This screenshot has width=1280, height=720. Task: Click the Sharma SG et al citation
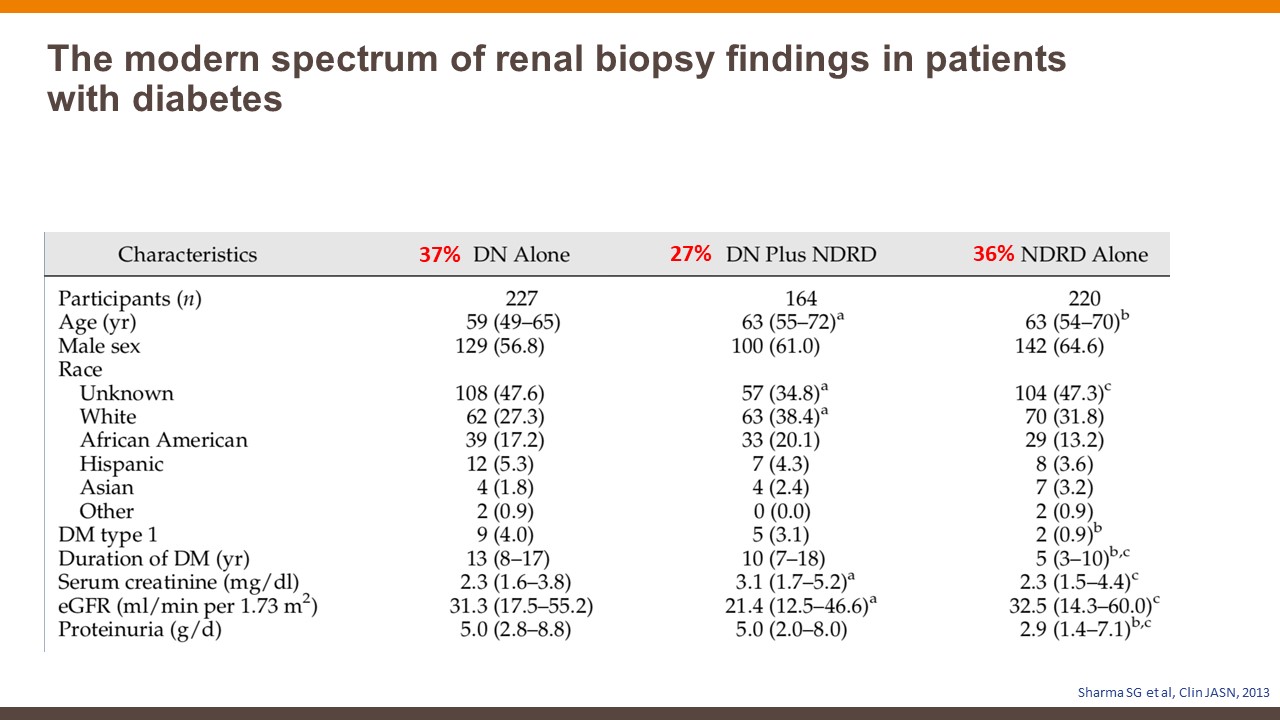coord(1171,690)
